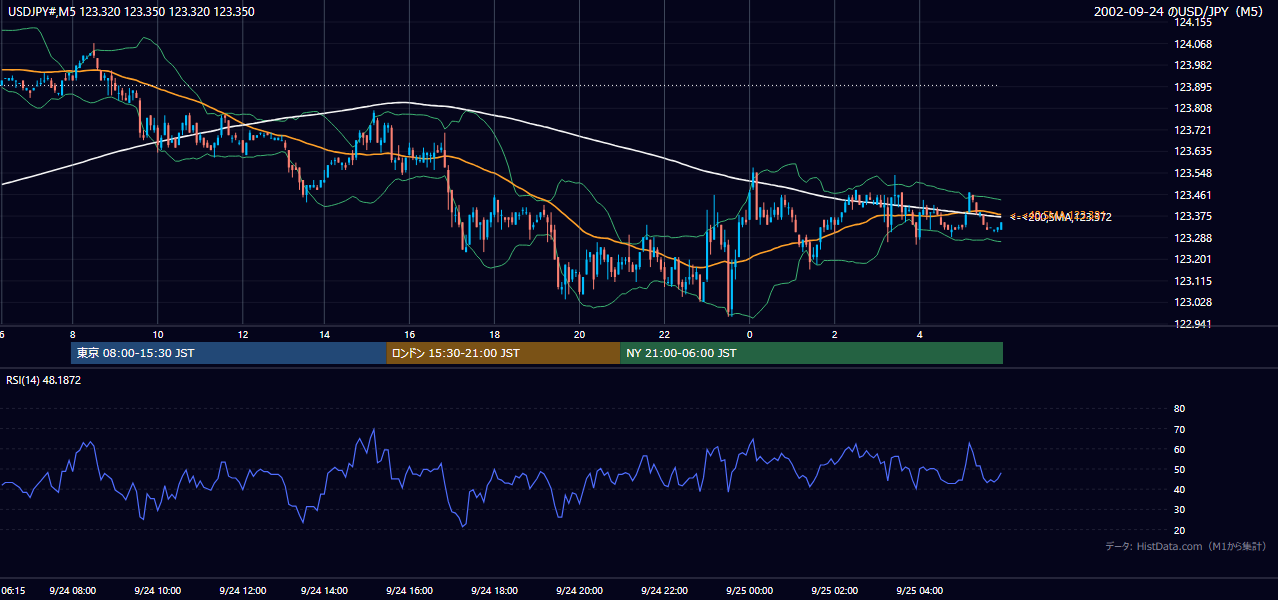Select the NY 21:00-06:00 JST session bar

(x=811, y=353)
